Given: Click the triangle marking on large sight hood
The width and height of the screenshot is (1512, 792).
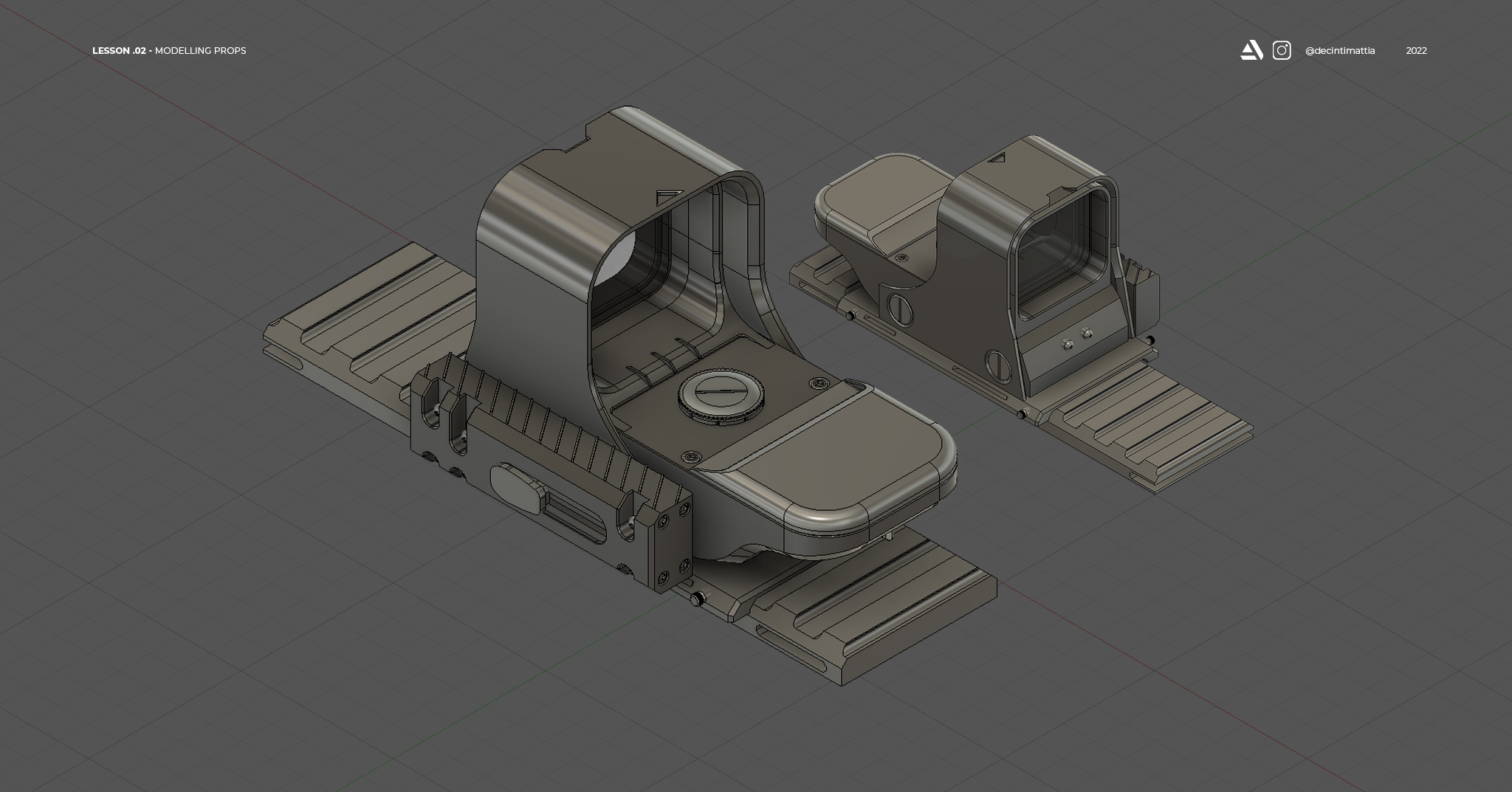Looking at the screenshot, I should [669, 197].
